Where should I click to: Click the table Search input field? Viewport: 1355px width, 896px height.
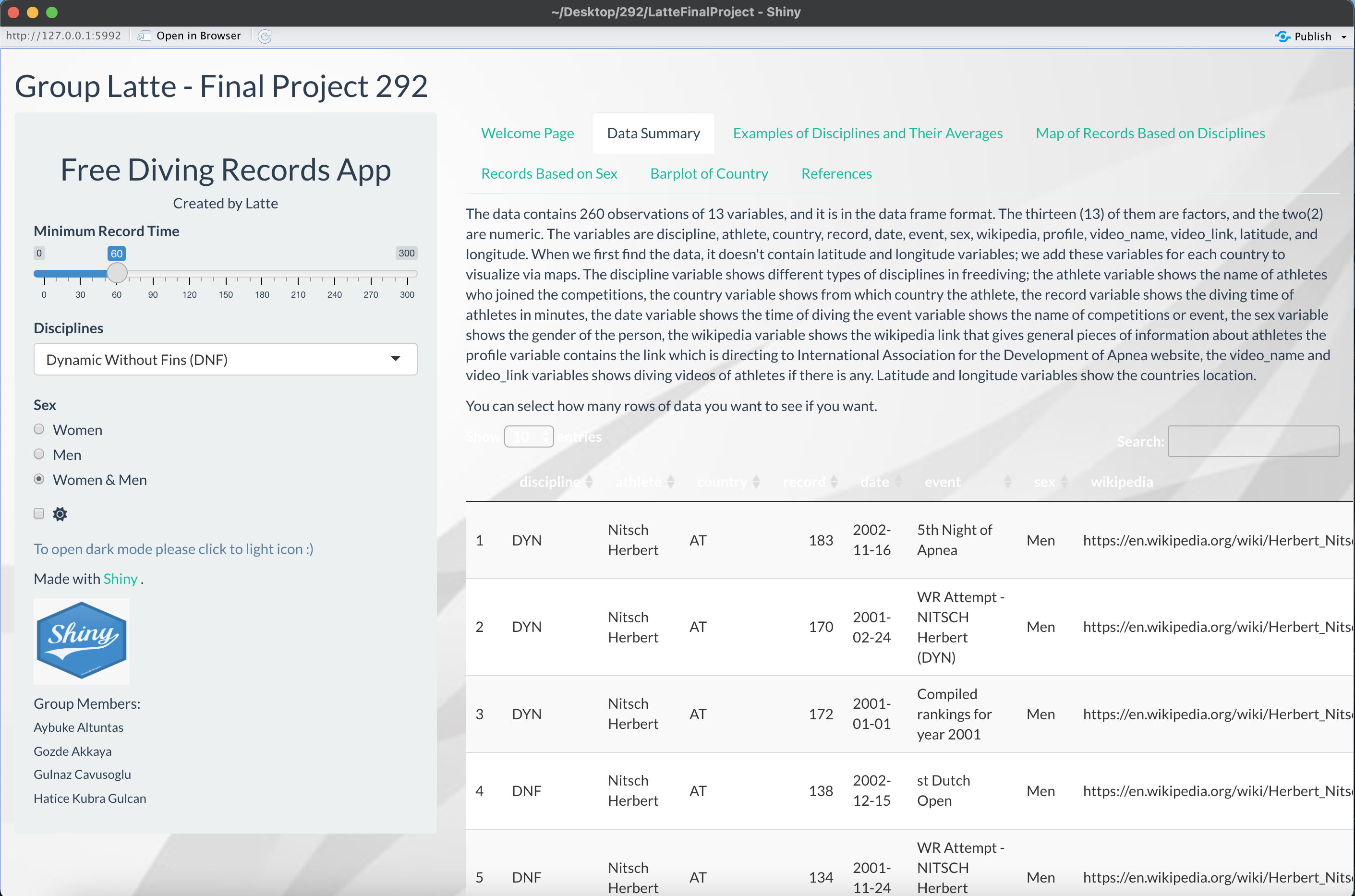click(1253, 441)
